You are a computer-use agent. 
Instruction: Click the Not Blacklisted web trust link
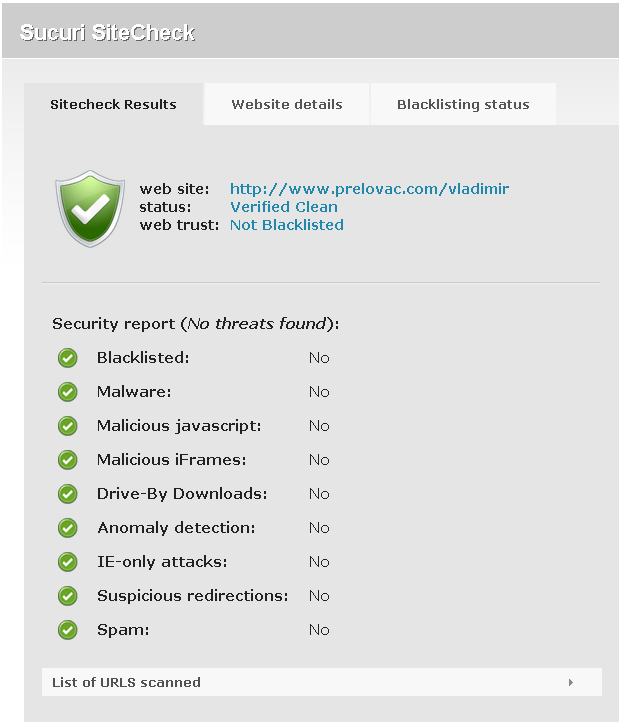pos(287,225)
